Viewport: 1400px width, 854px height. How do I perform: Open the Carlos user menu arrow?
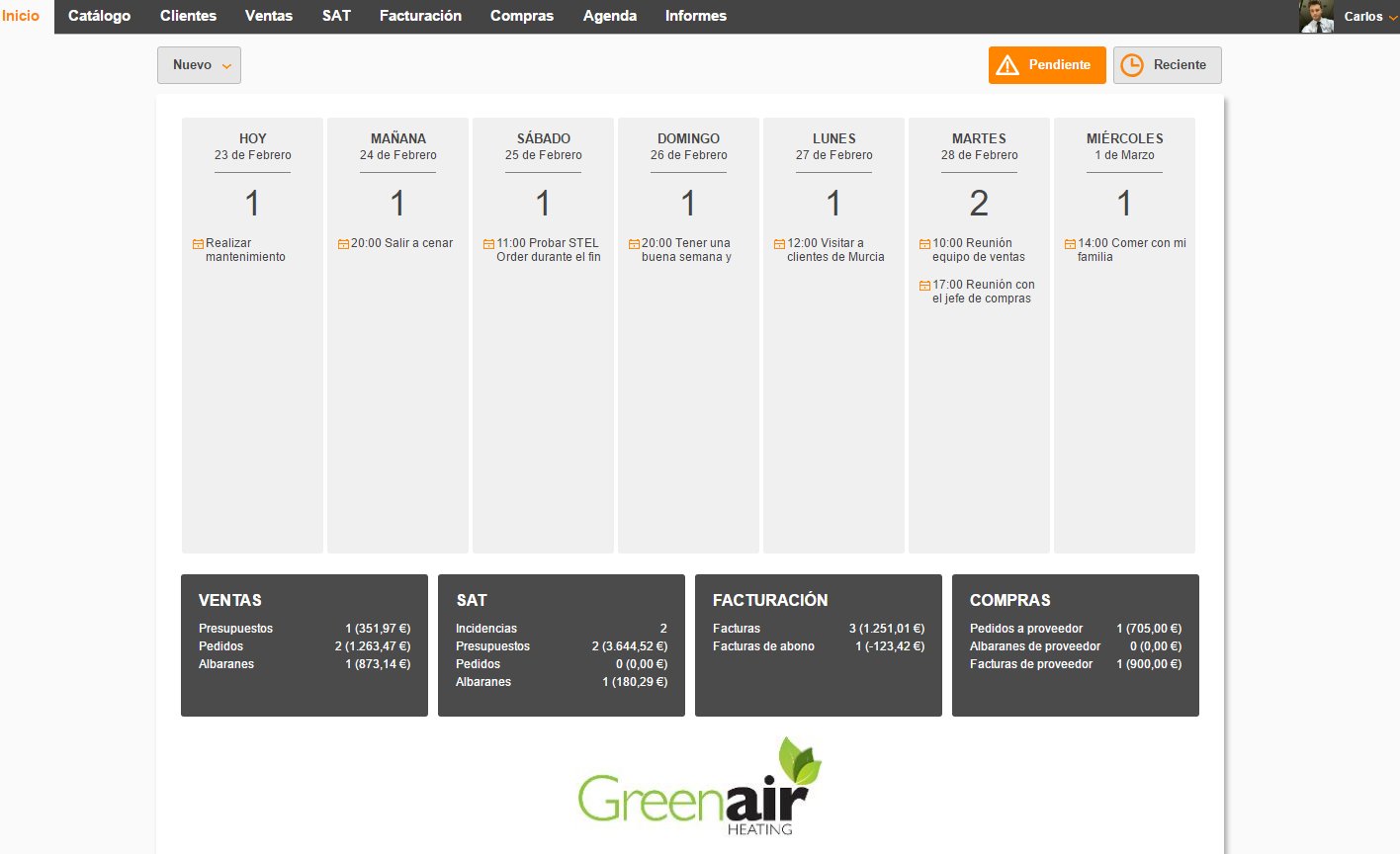click(1392, 18)
